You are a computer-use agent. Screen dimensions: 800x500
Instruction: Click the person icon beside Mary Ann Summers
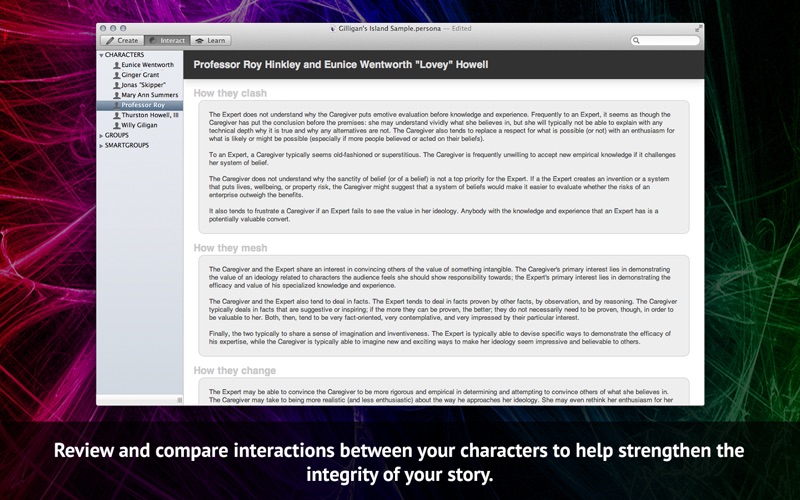(x=117, y=95)
